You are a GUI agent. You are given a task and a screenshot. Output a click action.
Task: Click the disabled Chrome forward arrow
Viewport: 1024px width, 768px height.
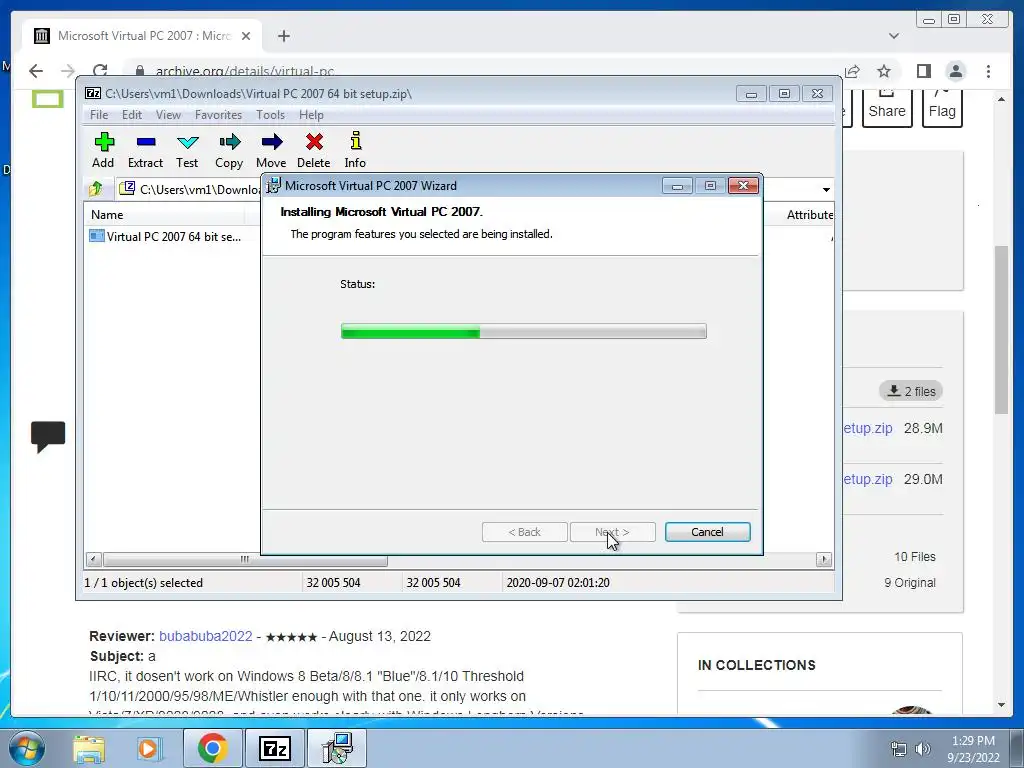tap(68, 71)
